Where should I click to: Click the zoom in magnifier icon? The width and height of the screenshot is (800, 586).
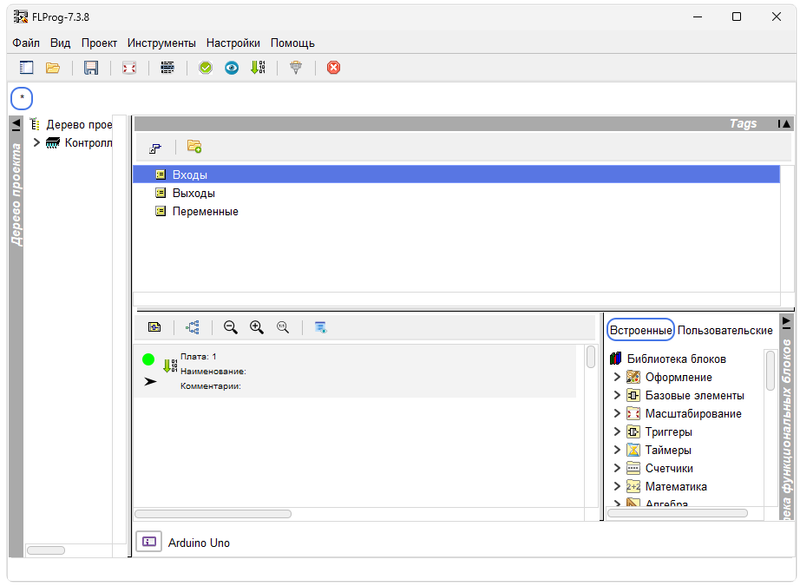click(x=257, y=327)
